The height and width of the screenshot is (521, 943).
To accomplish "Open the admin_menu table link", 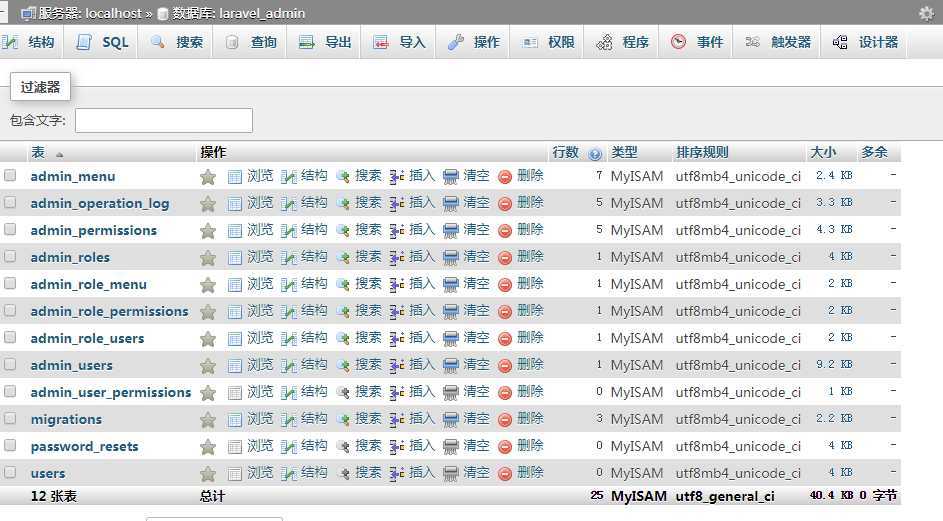I will (73, 176).
